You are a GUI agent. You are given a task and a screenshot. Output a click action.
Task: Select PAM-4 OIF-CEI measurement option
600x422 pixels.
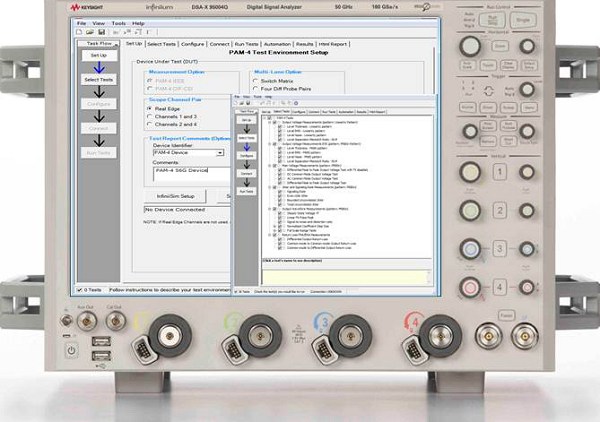coord(150,88)
